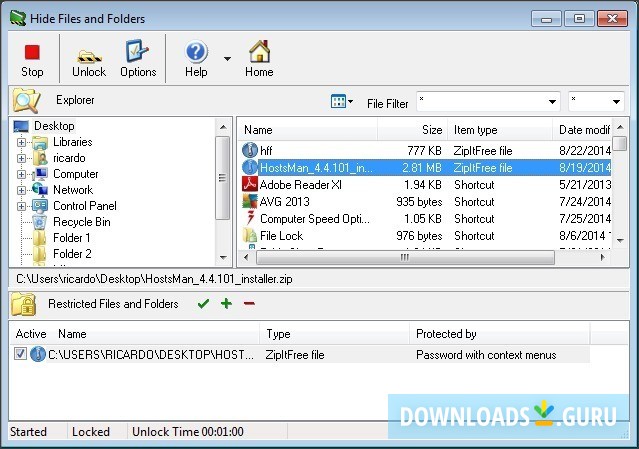Click the Locked status bar entry

(x=90, y=432)
